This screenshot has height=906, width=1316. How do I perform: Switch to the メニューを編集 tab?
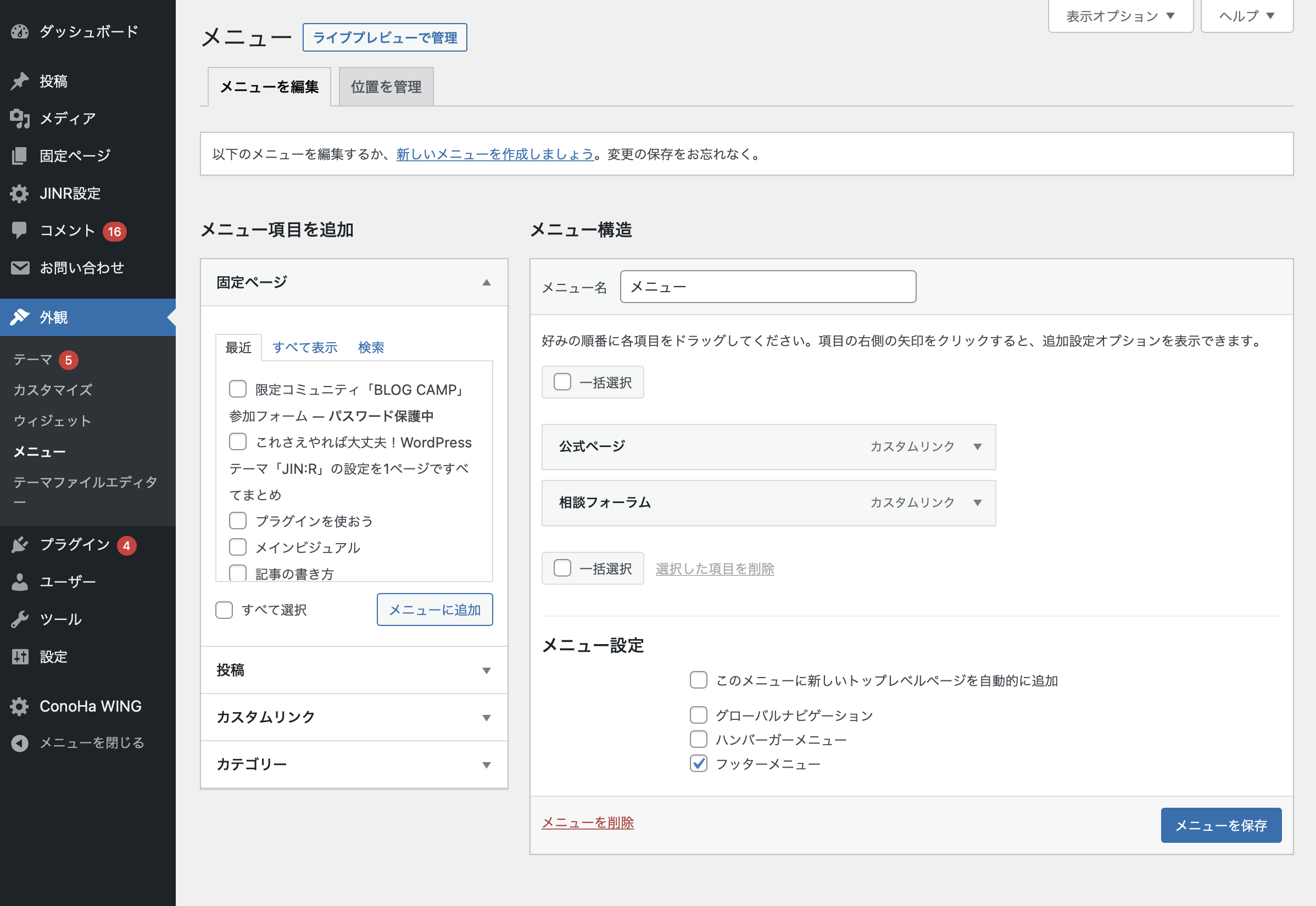269,87
